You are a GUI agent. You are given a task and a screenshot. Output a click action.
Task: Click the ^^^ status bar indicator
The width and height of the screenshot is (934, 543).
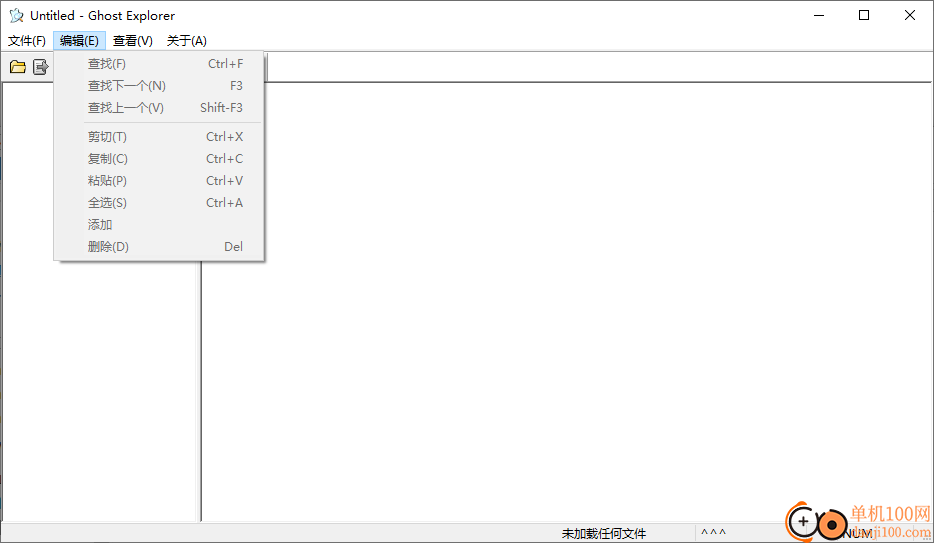tap(713, 533)
